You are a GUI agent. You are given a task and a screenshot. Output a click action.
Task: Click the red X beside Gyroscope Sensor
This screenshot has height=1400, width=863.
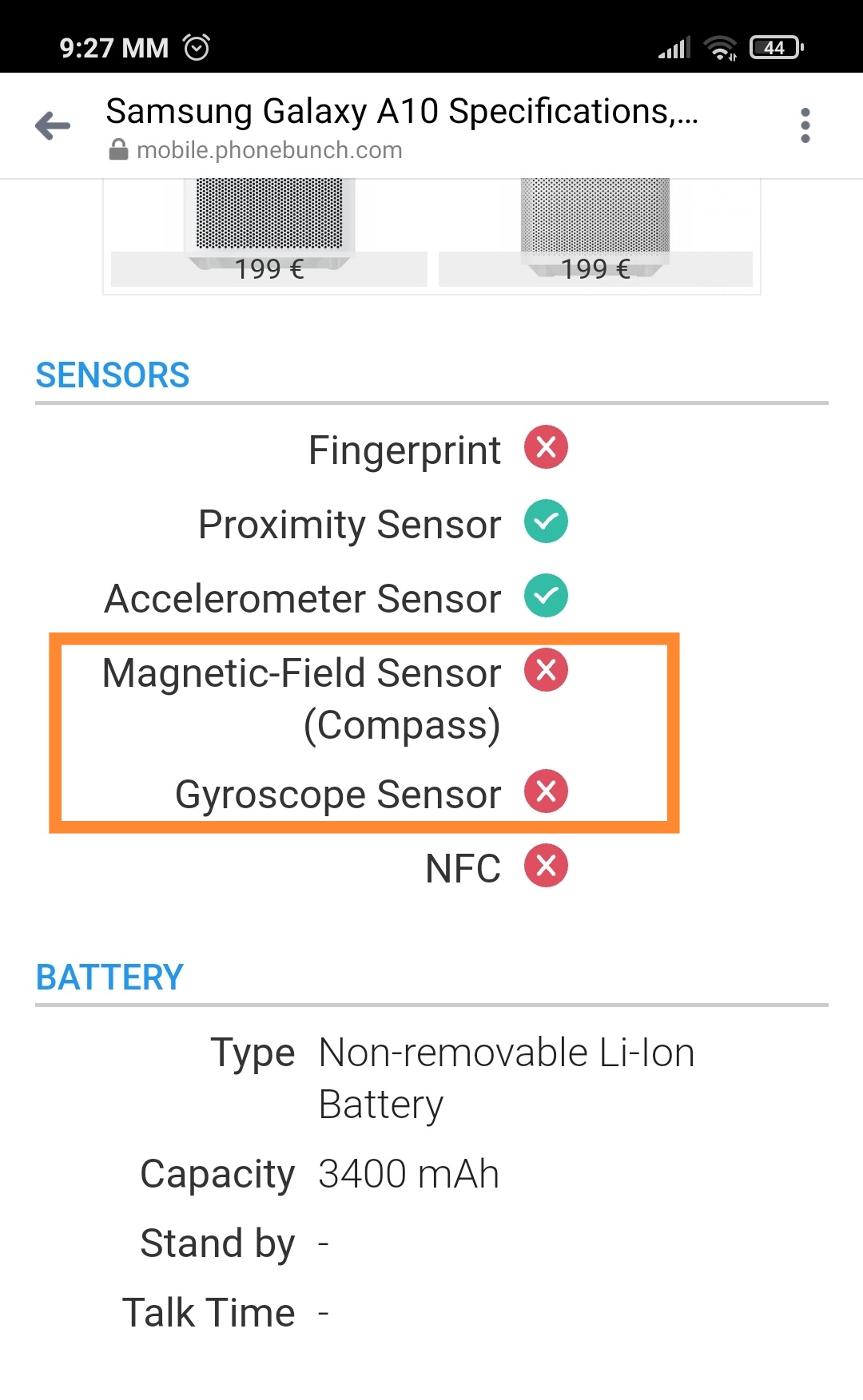(546, 791)
